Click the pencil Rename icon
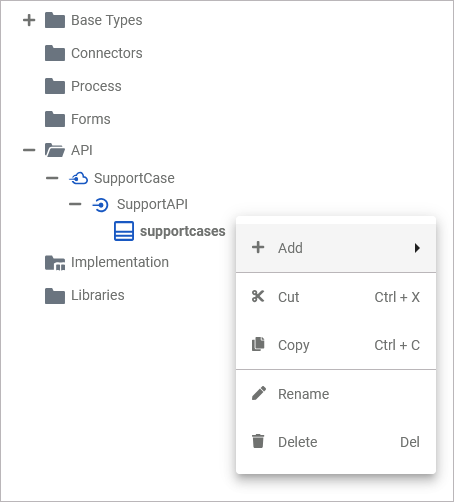 [x=259, y=393]
